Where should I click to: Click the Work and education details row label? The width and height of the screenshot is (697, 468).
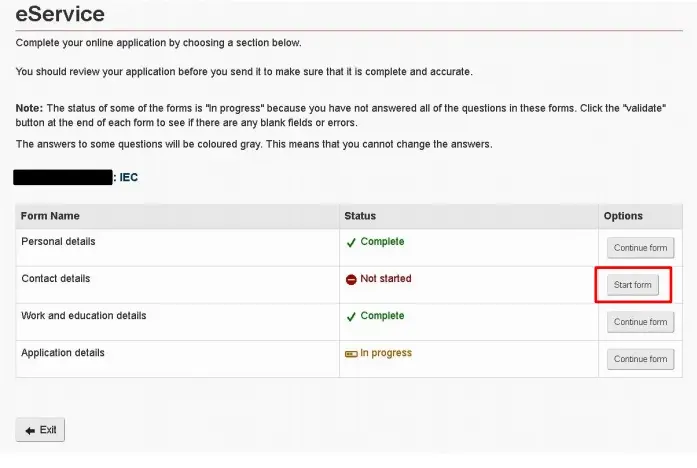click(x=84, y=316)
